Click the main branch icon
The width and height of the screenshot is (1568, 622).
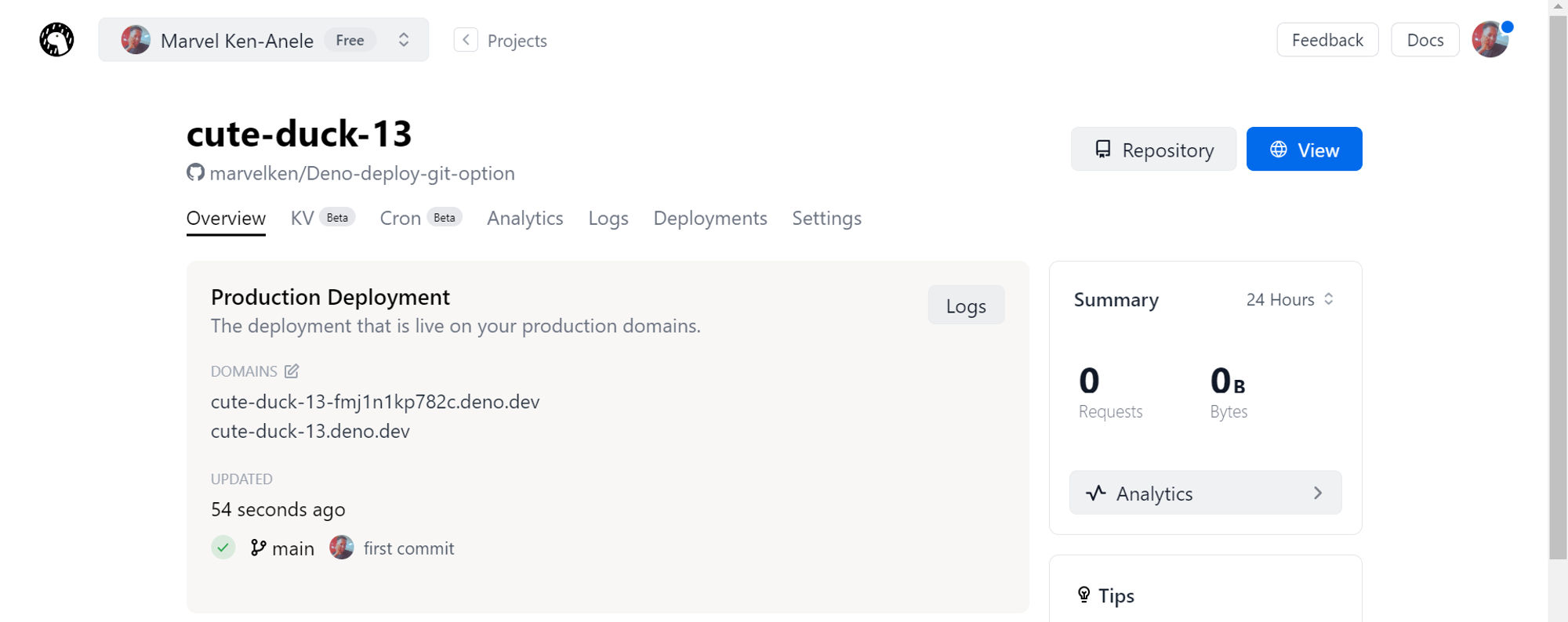pyautogui.click(x=258, y=548)
